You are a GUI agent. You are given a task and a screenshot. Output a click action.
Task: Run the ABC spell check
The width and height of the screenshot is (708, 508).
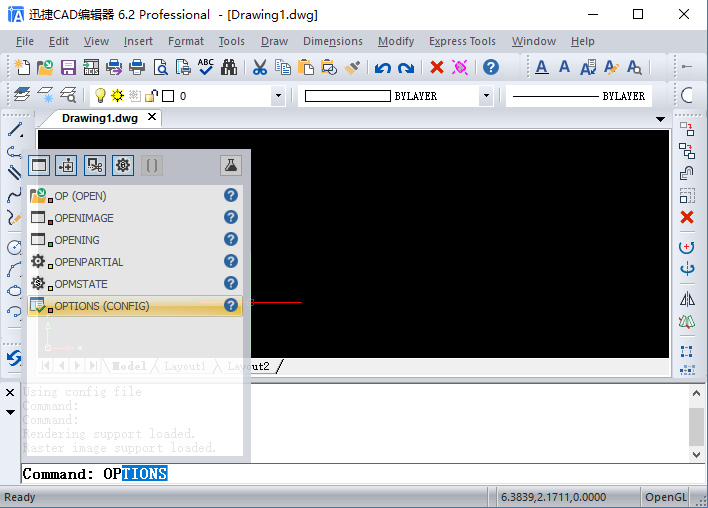pos(206,67)
